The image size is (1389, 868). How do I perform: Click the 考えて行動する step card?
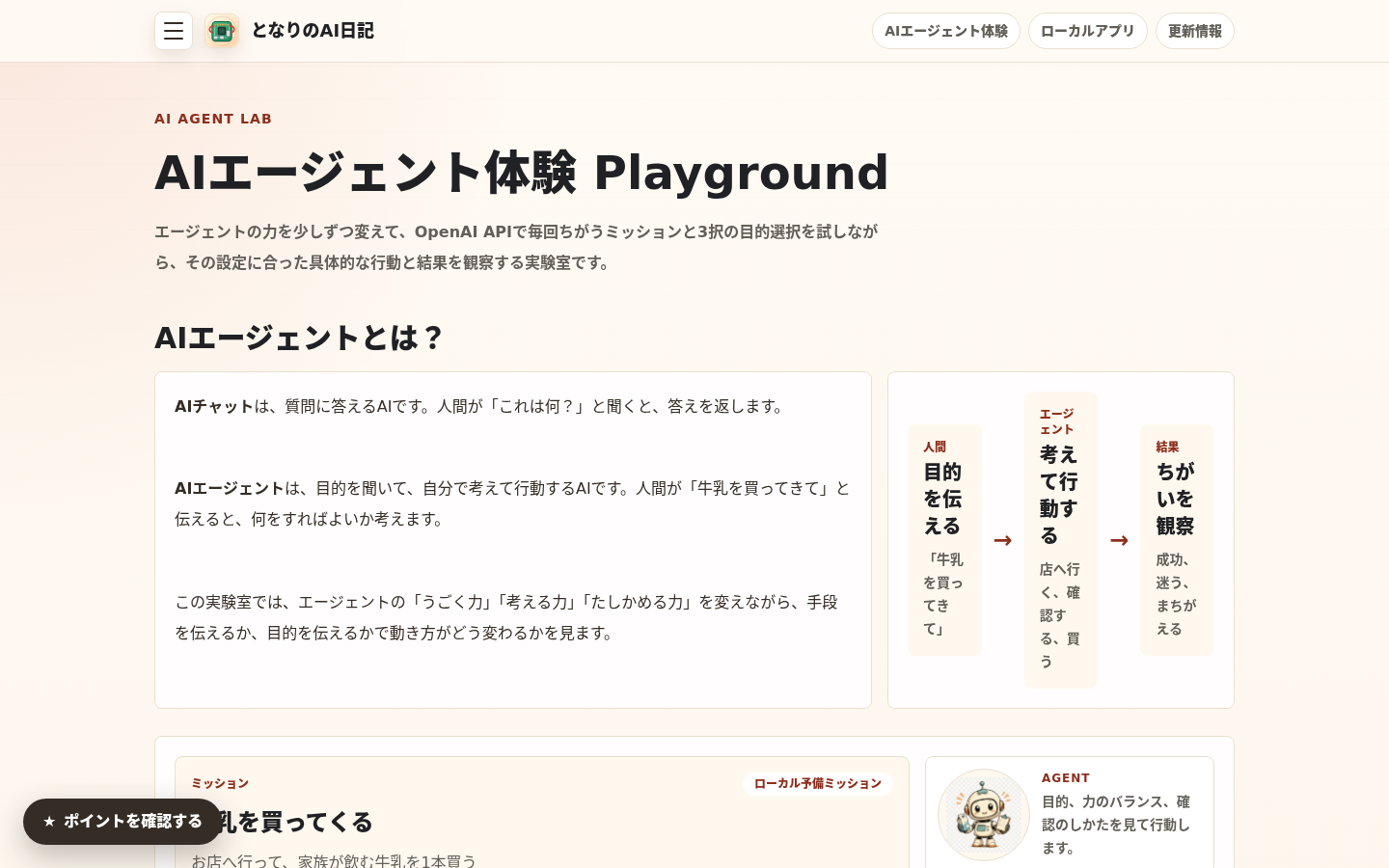[1061, 540]
